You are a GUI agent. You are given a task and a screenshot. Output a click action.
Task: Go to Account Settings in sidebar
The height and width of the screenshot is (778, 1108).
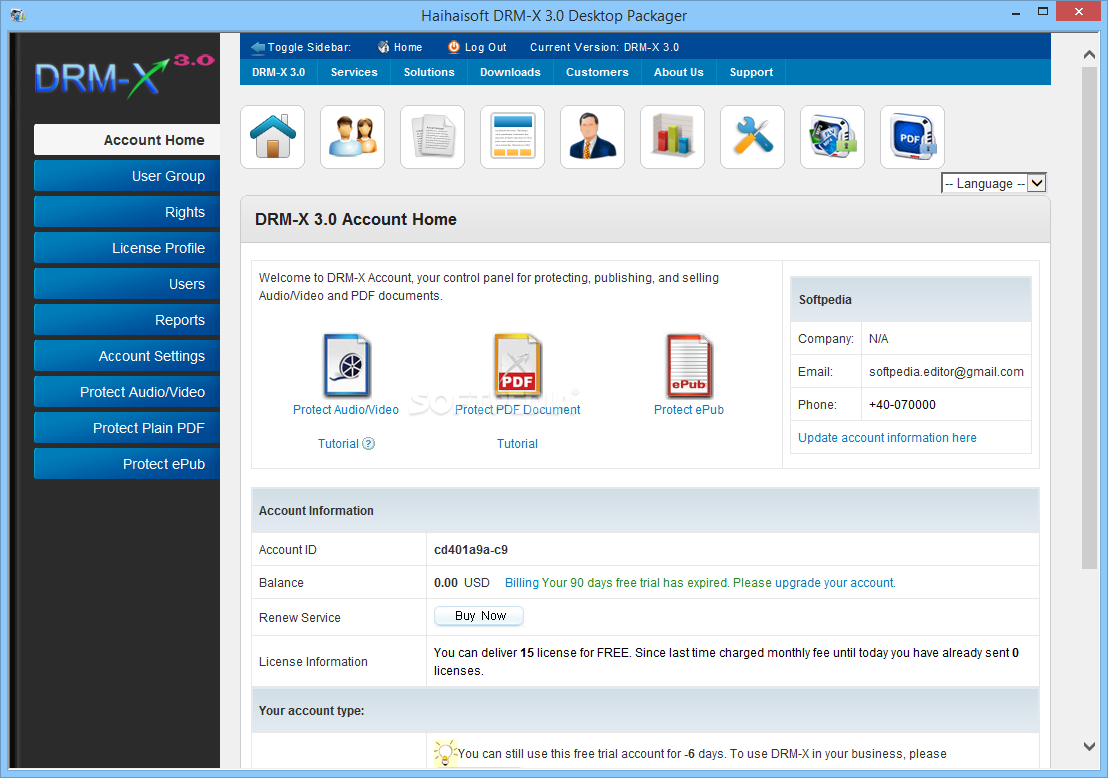pyautogui.click(x=127, y=356)
